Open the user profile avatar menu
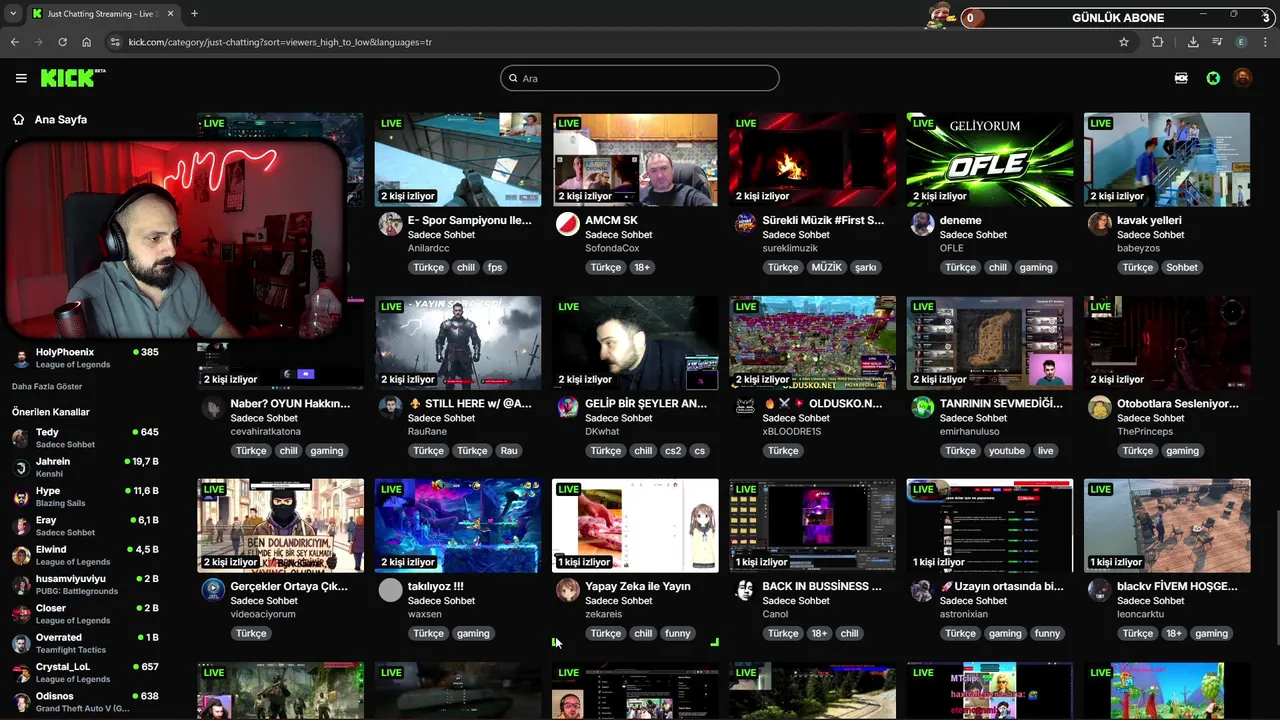1280x720 pixels. (x=1242, y=78)
